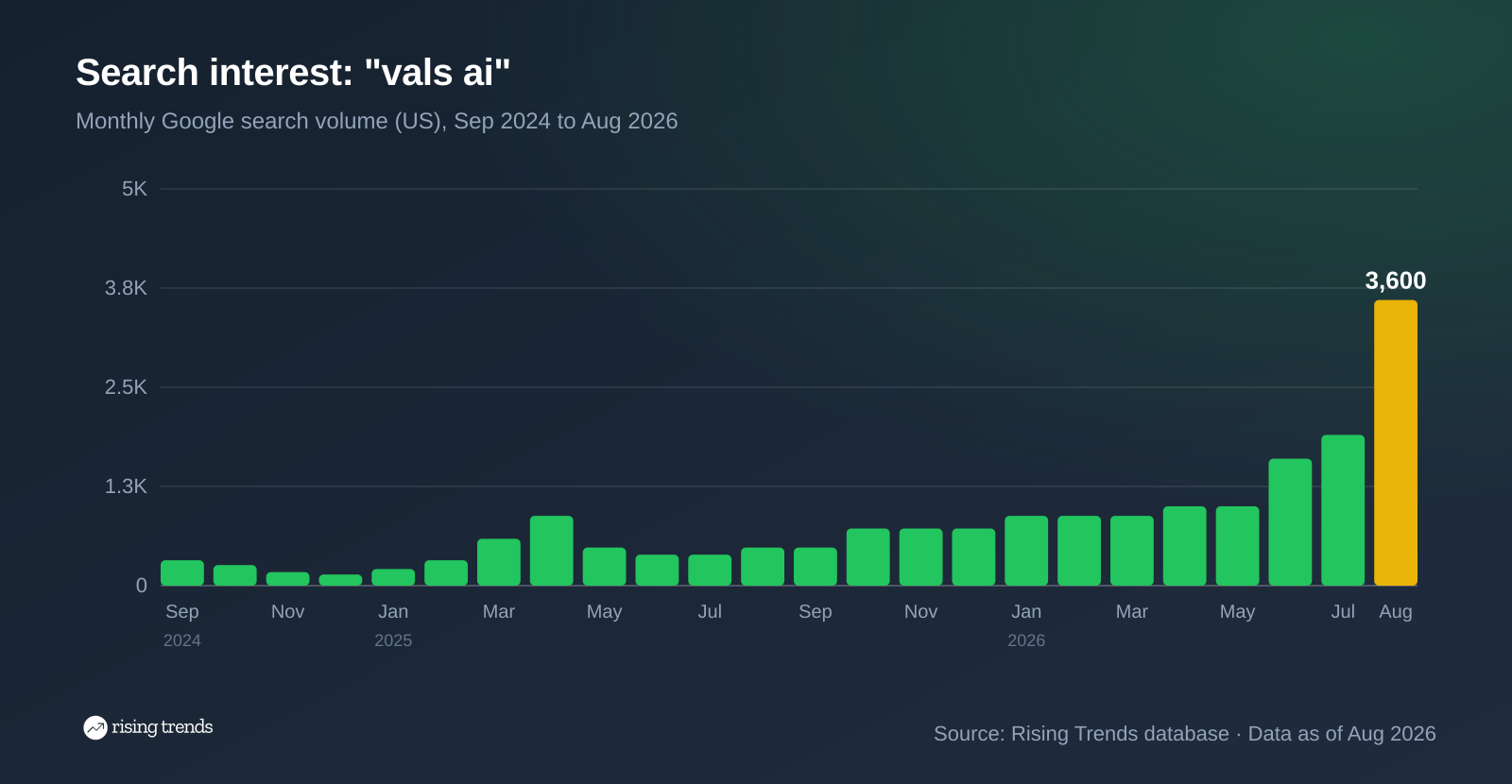Select the green bar for Sep 2024
Viewport: 1512px width, 784px height.
[x=182, y=573]
